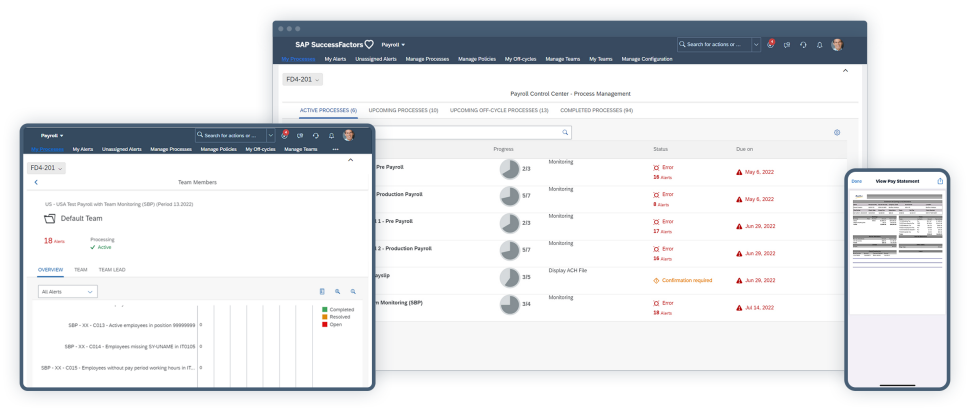Screen dimensions: 970x411
Task: Select the Active Processes (6) tab
Action: pyautogui.click(x=328, y=110)
